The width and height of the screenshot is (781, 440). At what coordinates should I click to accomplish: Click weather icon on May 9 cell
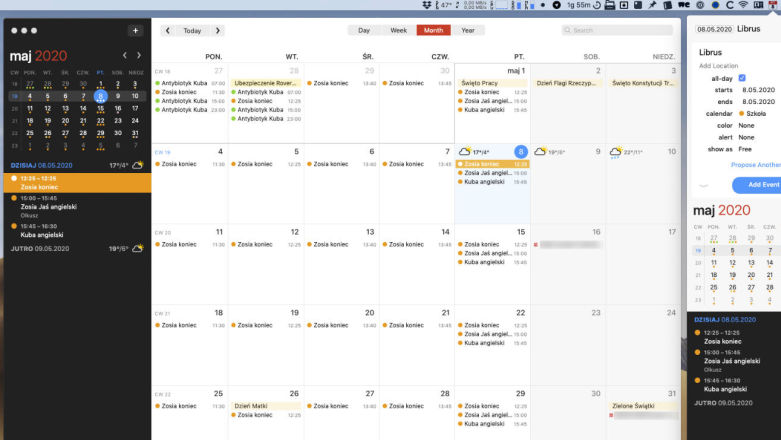coord(540,151)
